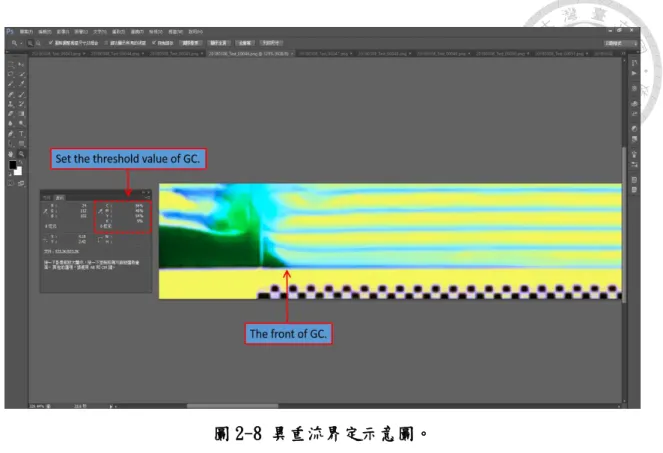
Task: Click the last zoom preset button in options bar
Action: pyautogui.click(x=271, y=43)
